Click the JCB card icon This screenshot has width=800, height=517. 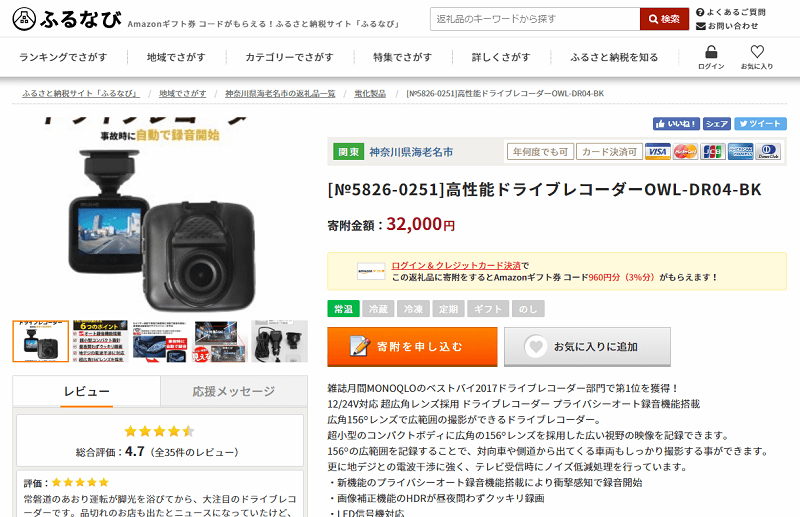click(713, 152)
